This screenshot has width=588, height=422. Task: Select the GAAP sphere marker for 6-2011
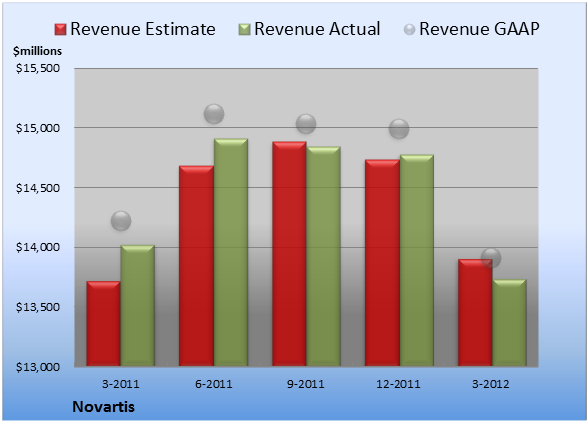214,114
